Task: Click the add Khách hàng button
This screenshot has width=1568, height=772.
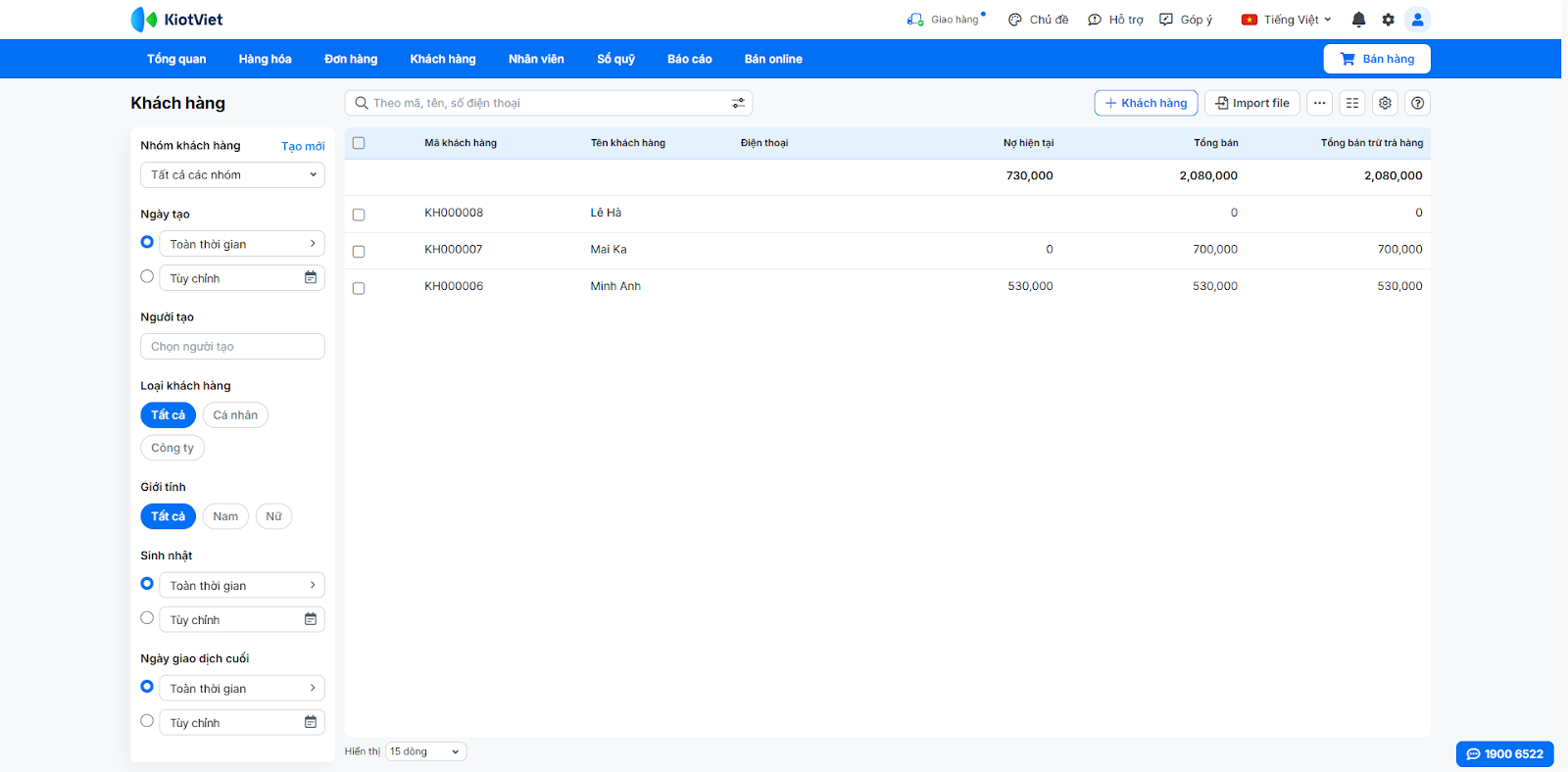Action: (1146, 103)
